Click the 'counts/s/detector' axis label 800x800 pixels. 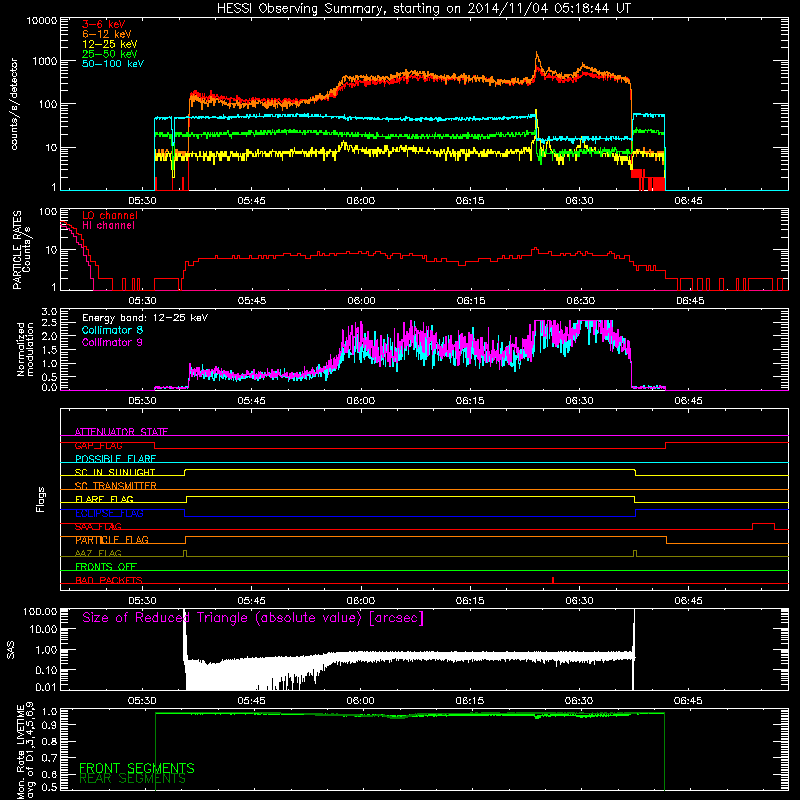coord(14,104)
